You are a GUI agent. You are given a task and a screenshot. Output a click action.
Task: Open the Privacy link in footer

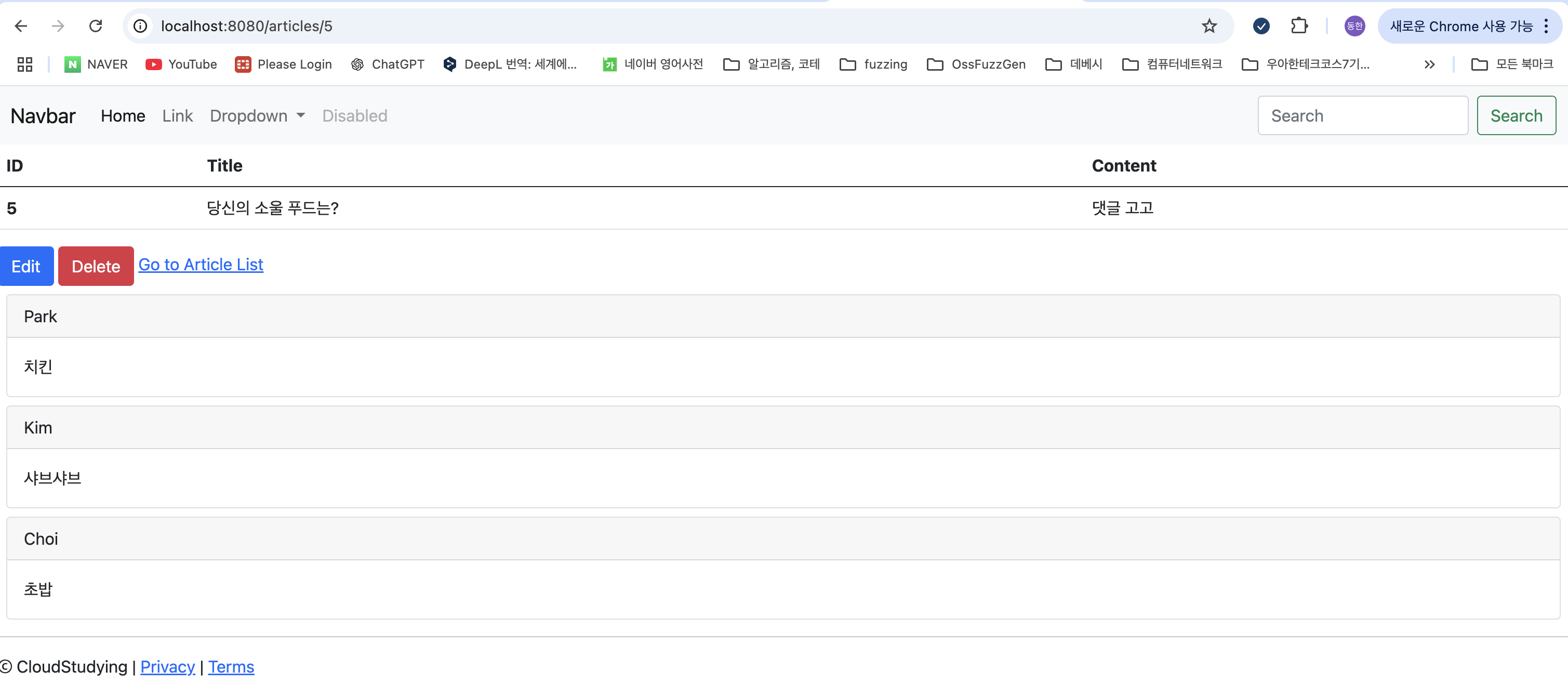click(x=167, y=666)
